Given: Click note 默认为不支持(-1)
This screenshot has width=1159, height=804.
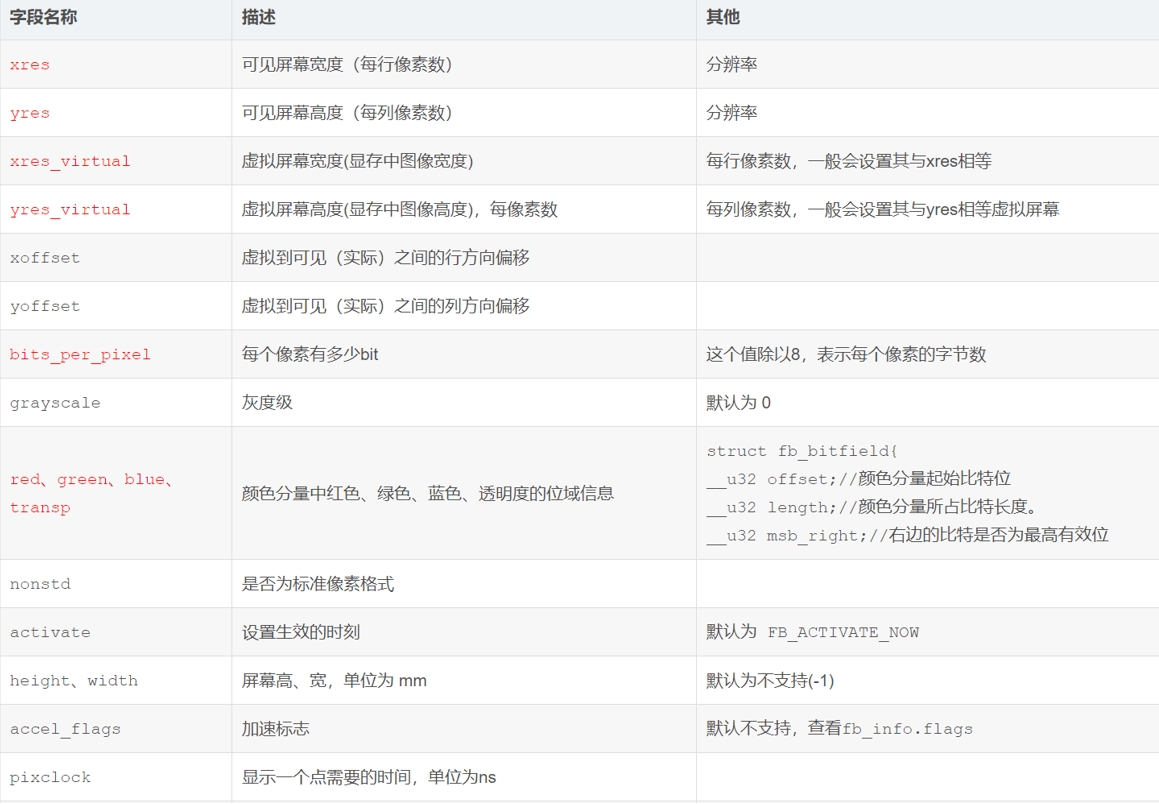Looking at the screenshot, I should tap(770, 681).
